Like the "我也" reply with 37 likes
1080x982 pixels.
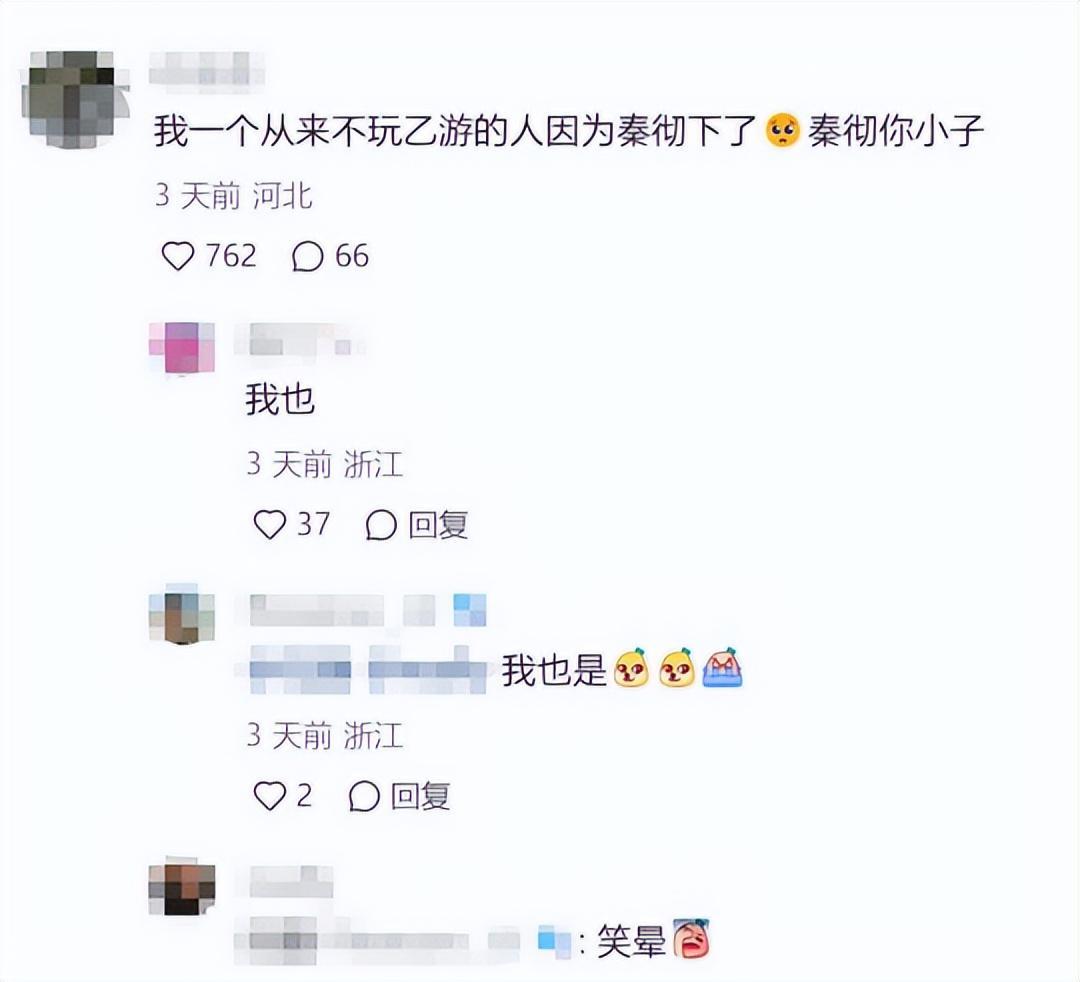tap(269, 524)
